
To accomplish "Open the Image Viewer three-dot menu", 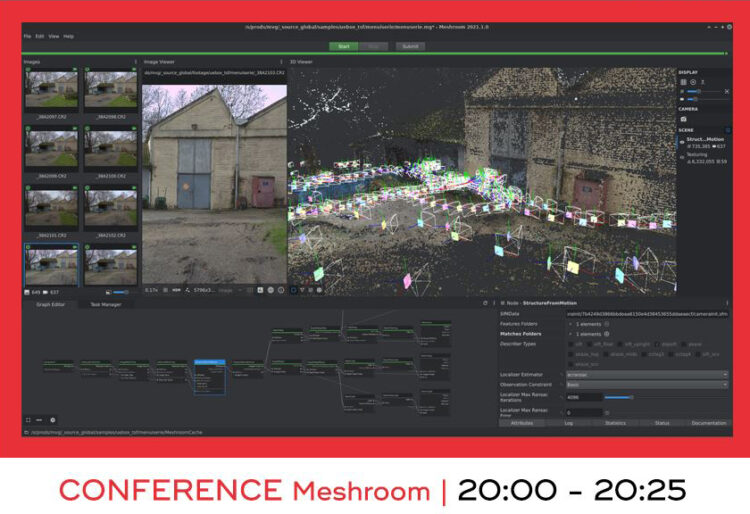I will point(281,62).
